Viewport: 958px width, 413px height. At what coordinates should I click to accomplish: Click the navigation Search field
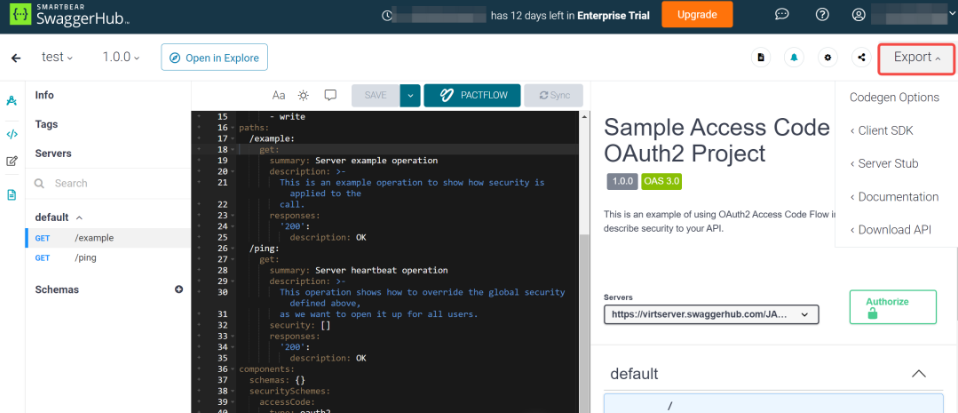(108, 183)
